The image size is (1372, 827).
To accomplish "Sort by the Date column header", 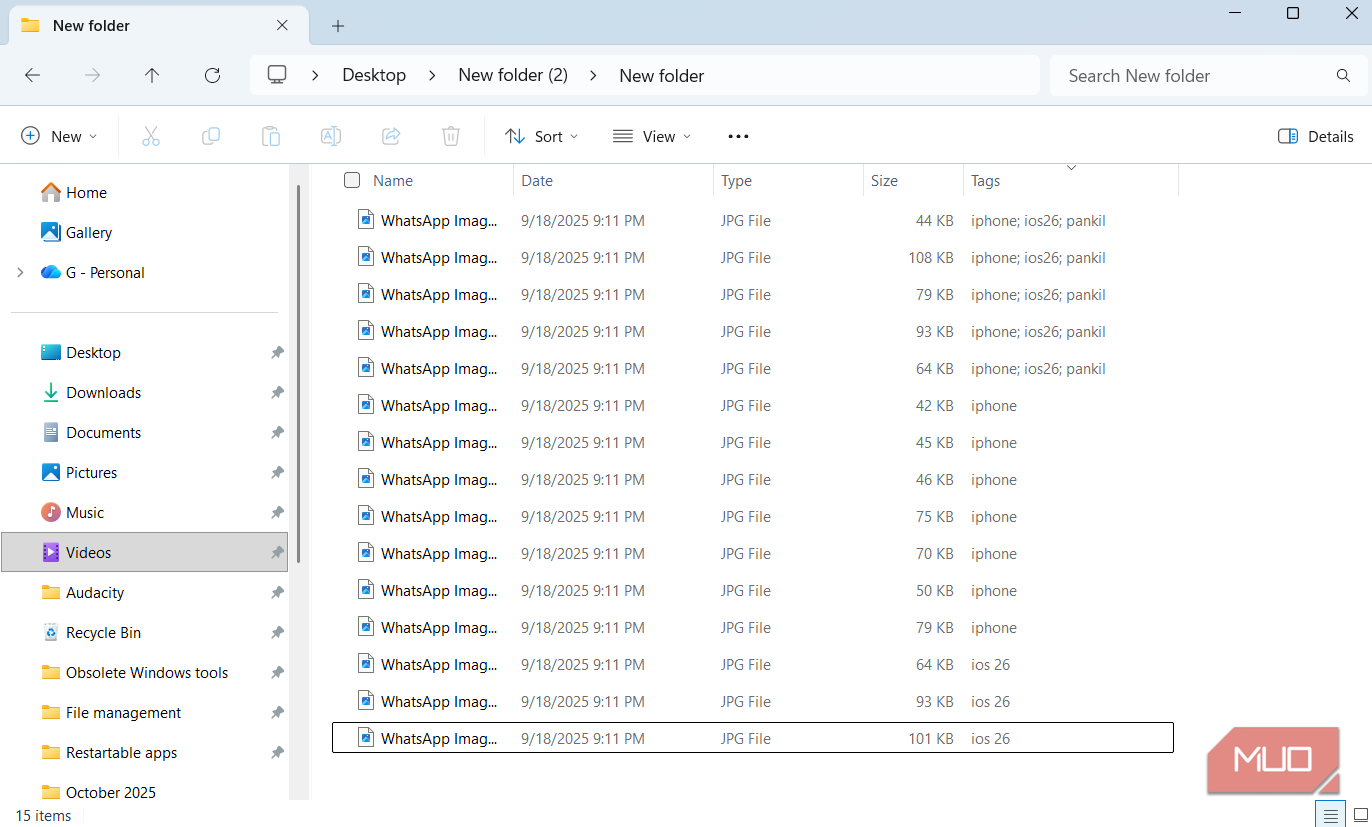I will click(613, 181).
